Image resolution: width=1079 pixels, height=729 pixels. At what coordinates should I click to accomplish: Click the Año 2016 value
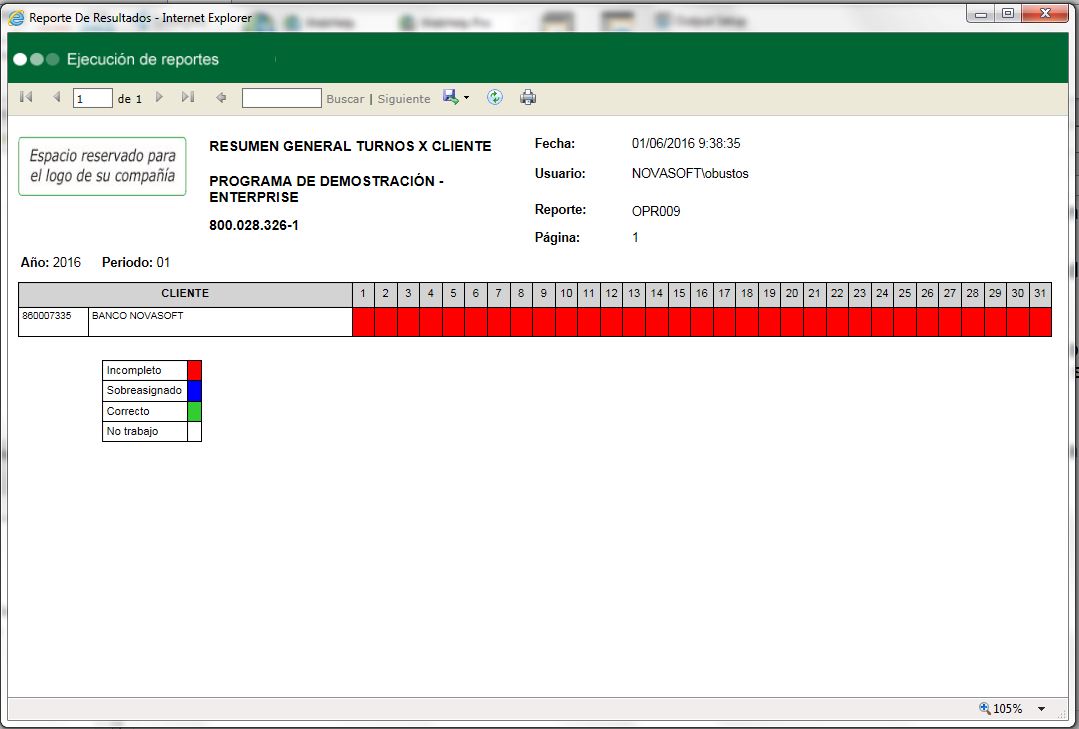pyautogui.click(x=67, y=262)
